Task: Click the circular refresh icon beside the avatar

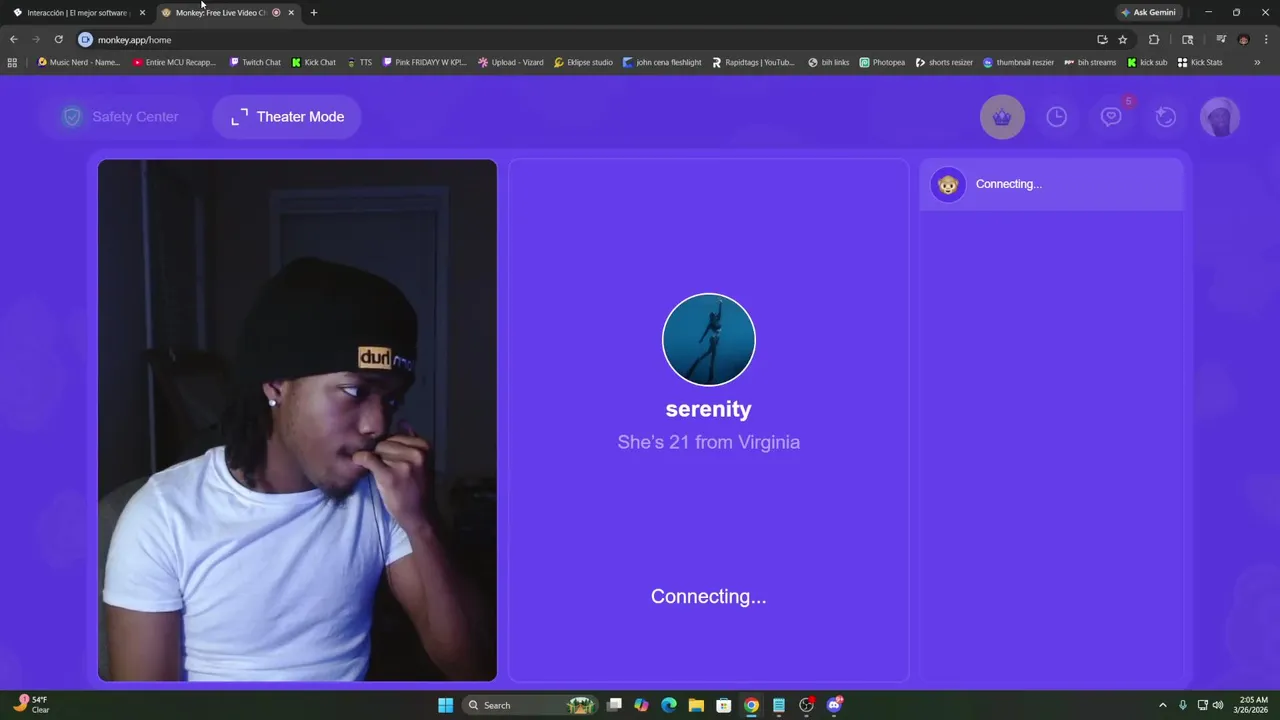Action: (x=1165, y=117)
